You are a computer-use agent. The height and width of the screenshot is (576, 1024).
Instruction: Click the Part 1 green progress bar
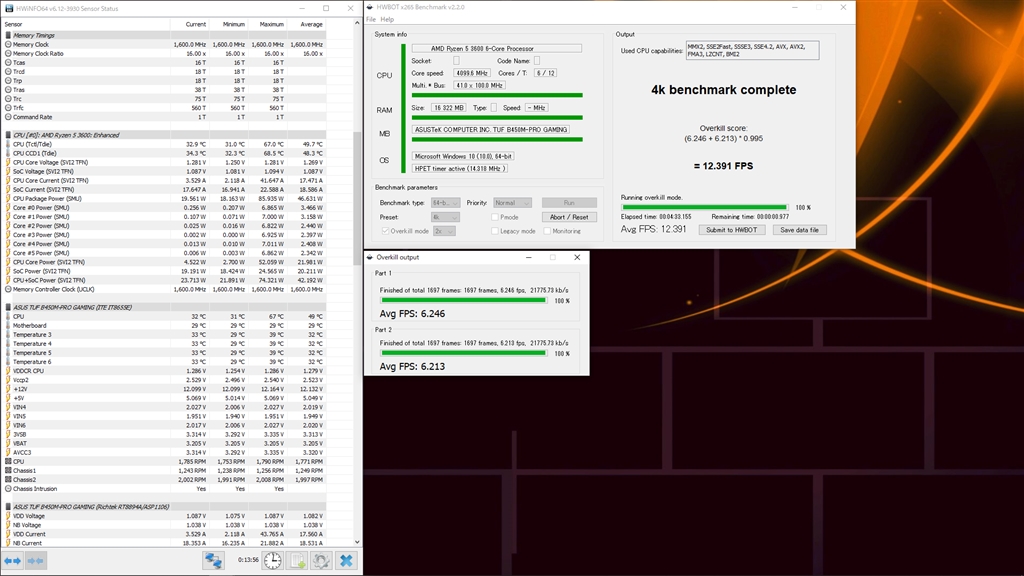tap(463, 300)
